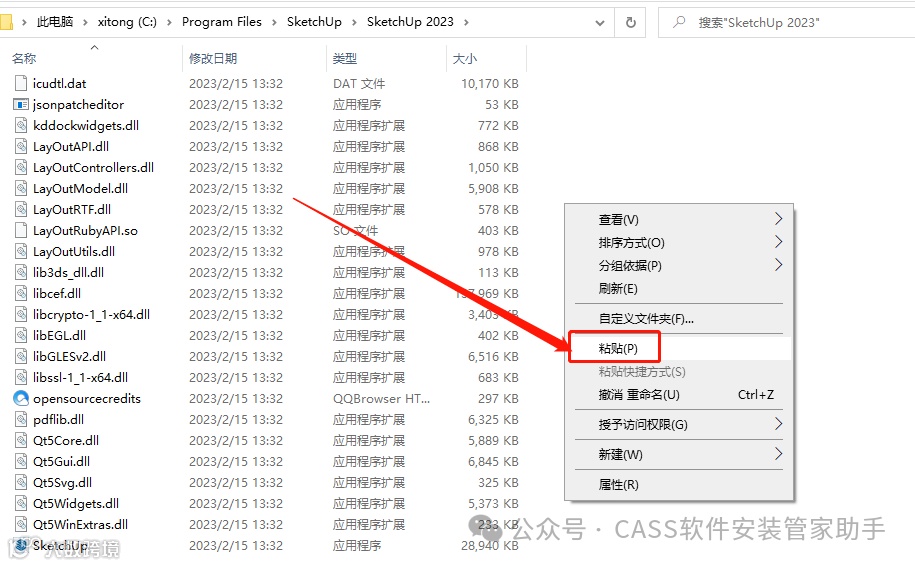Viewport: 915px width, 566px height.
Task: Select the file name libcef.dll
Action: point(57,294)
